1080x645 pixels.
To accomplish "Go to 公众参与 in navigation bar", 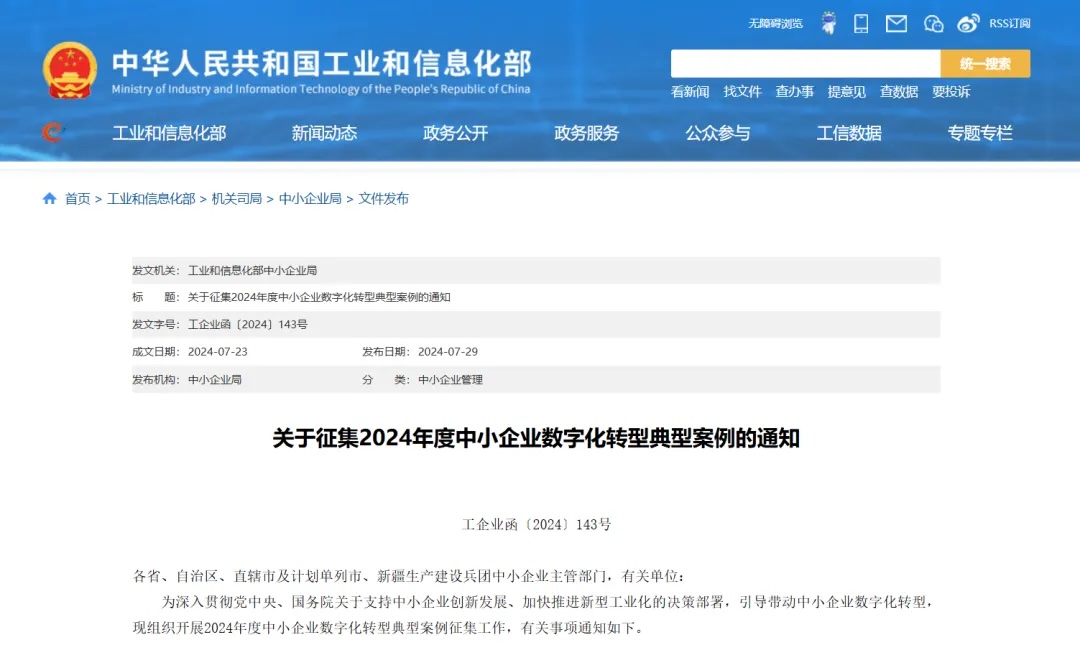I will click(717, 133).
